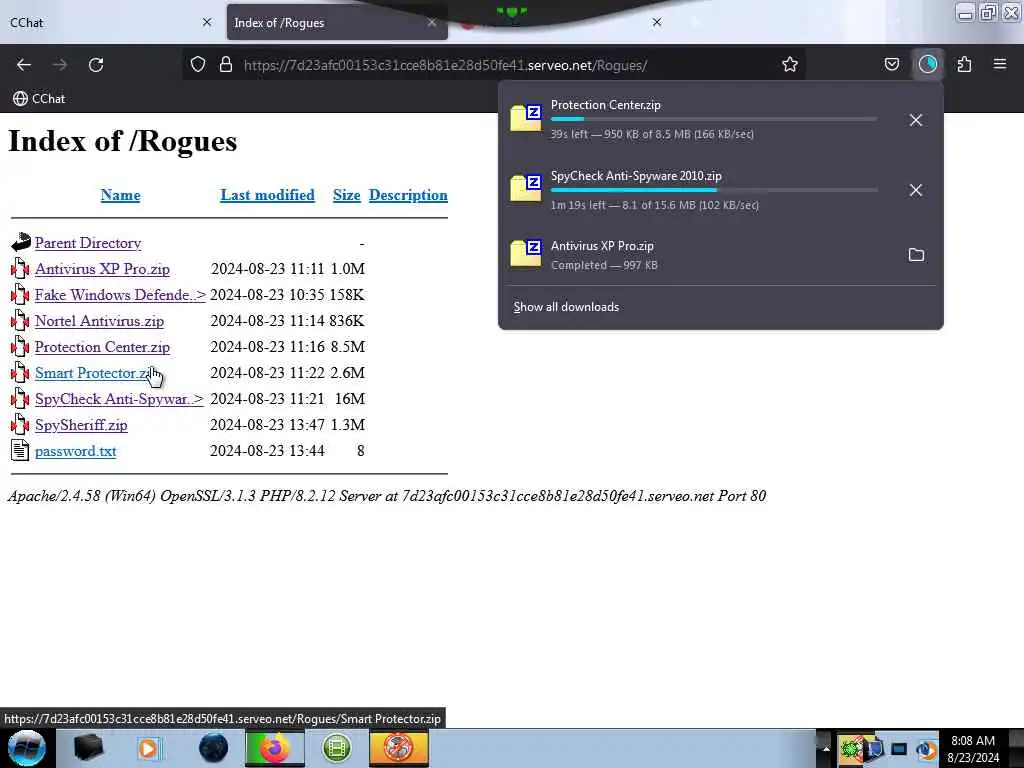1024x768 pixels.
Task: Click the Apache server signature text
Action: pyautogui.click(x=387, y=496)
